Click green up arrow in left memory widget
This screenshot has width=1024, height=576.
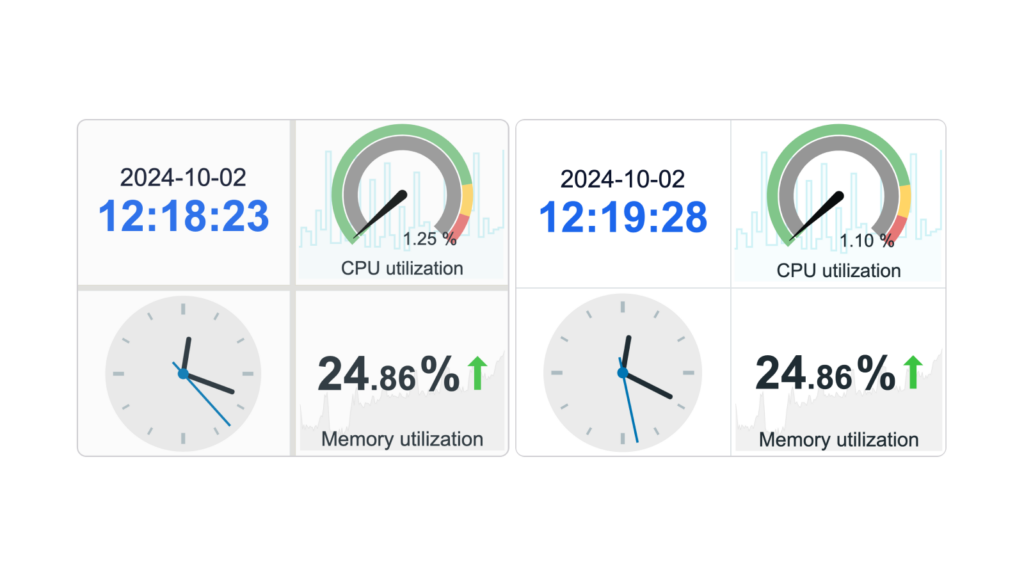[478, 373]
